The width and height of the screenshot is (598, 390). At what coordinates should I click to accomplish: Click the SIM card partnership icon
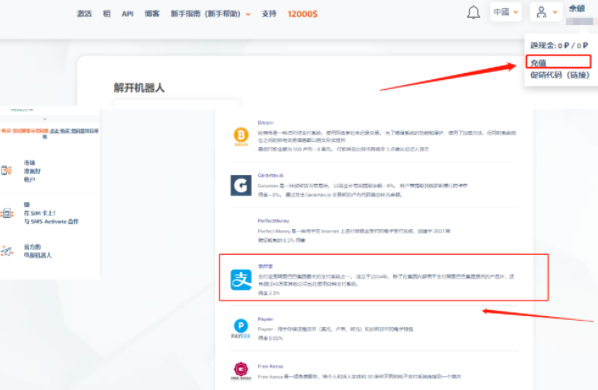(x=6, y=213)
